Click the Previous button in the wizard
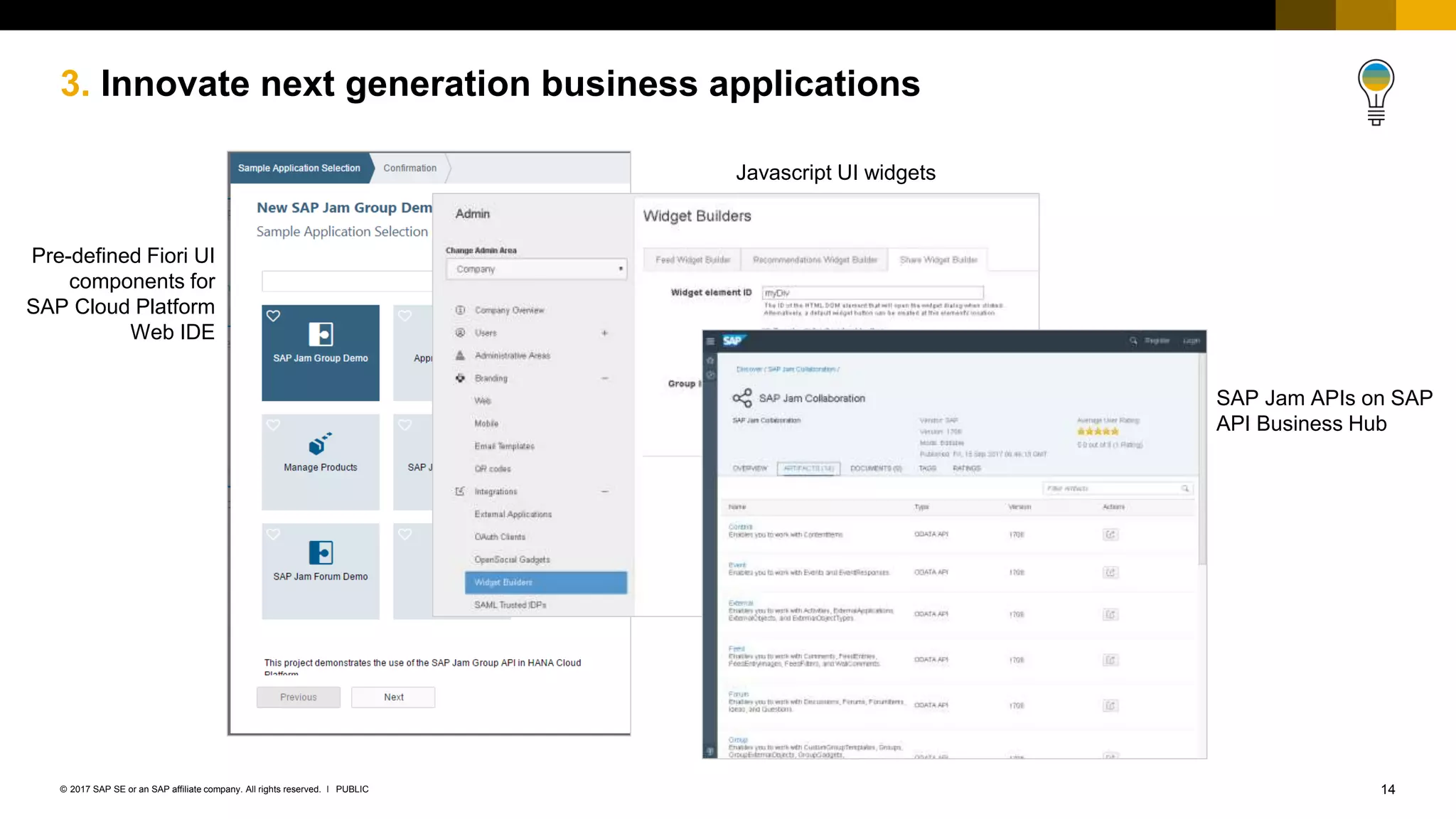Image resolution: width=1456 pixels, height=819 pixels. (299, 697)
